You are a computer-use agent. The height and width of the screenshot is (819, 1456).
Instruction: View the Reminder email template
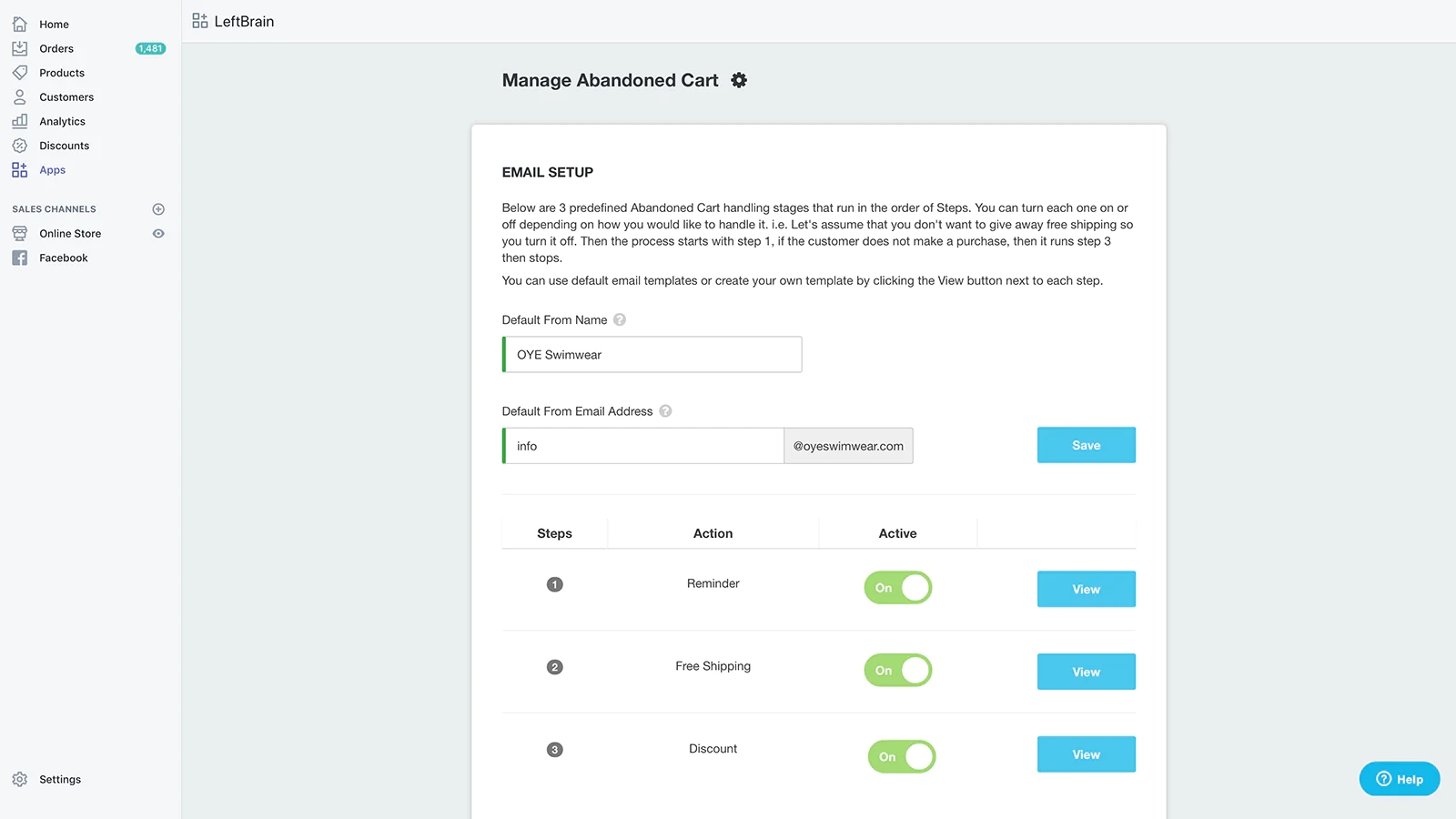click(x=1086, y=589)
